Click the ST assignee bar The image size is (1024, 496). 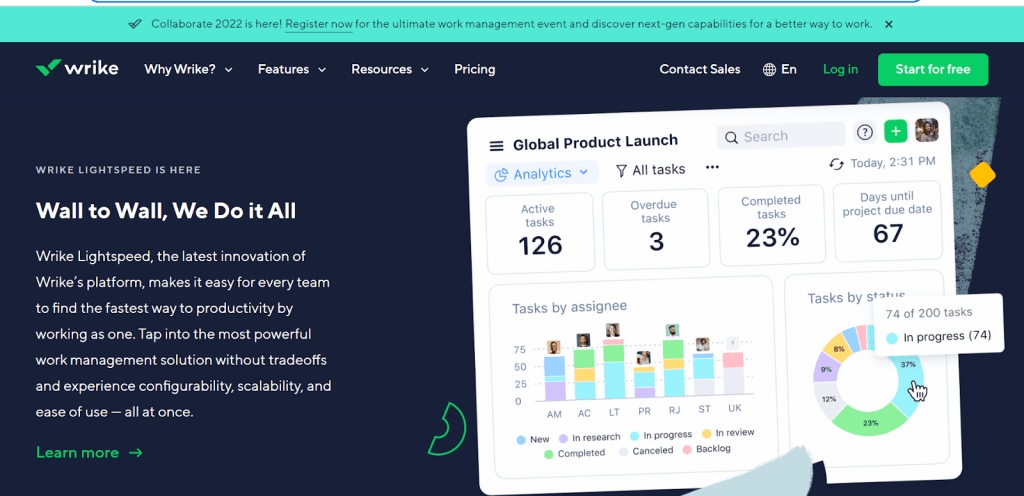click(x=703, y=375)
